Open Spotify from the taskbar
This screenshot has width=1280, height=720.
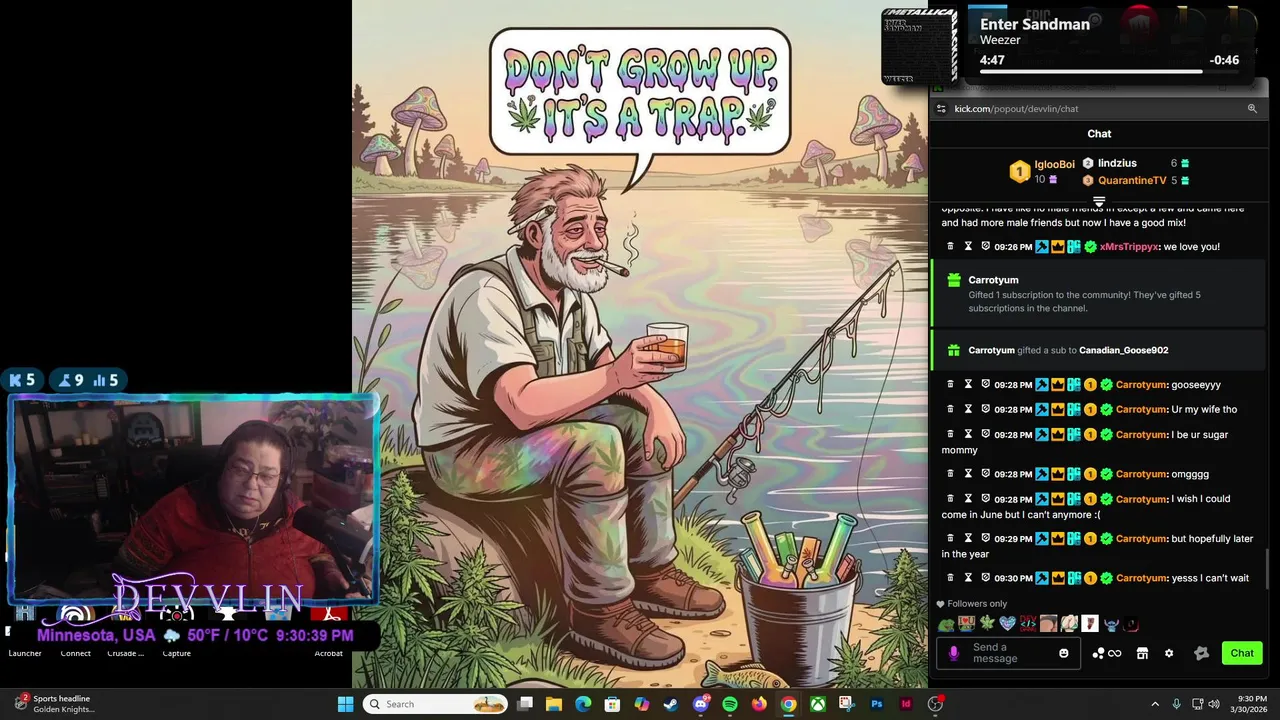tap(730, 704)
